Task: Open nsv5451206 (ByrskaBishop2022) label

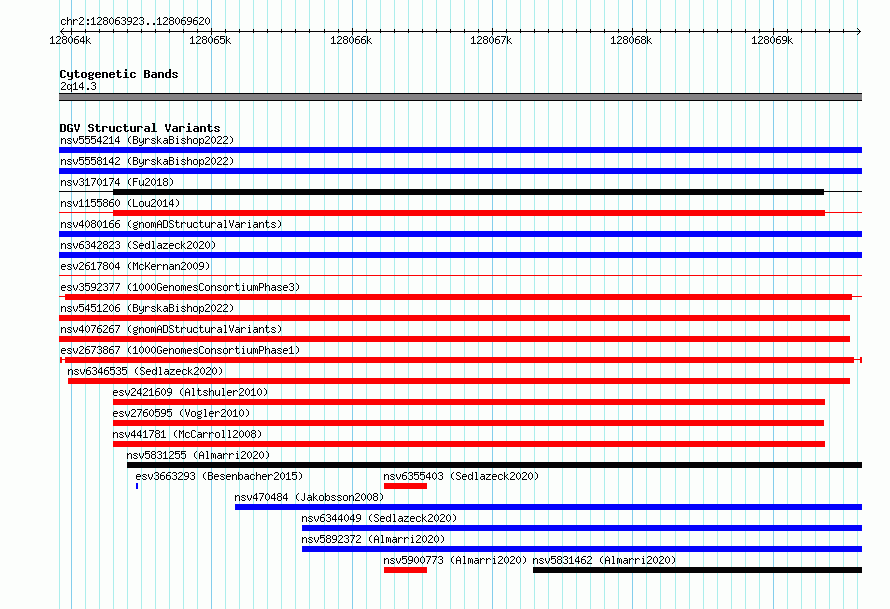Action: point(147,308)
